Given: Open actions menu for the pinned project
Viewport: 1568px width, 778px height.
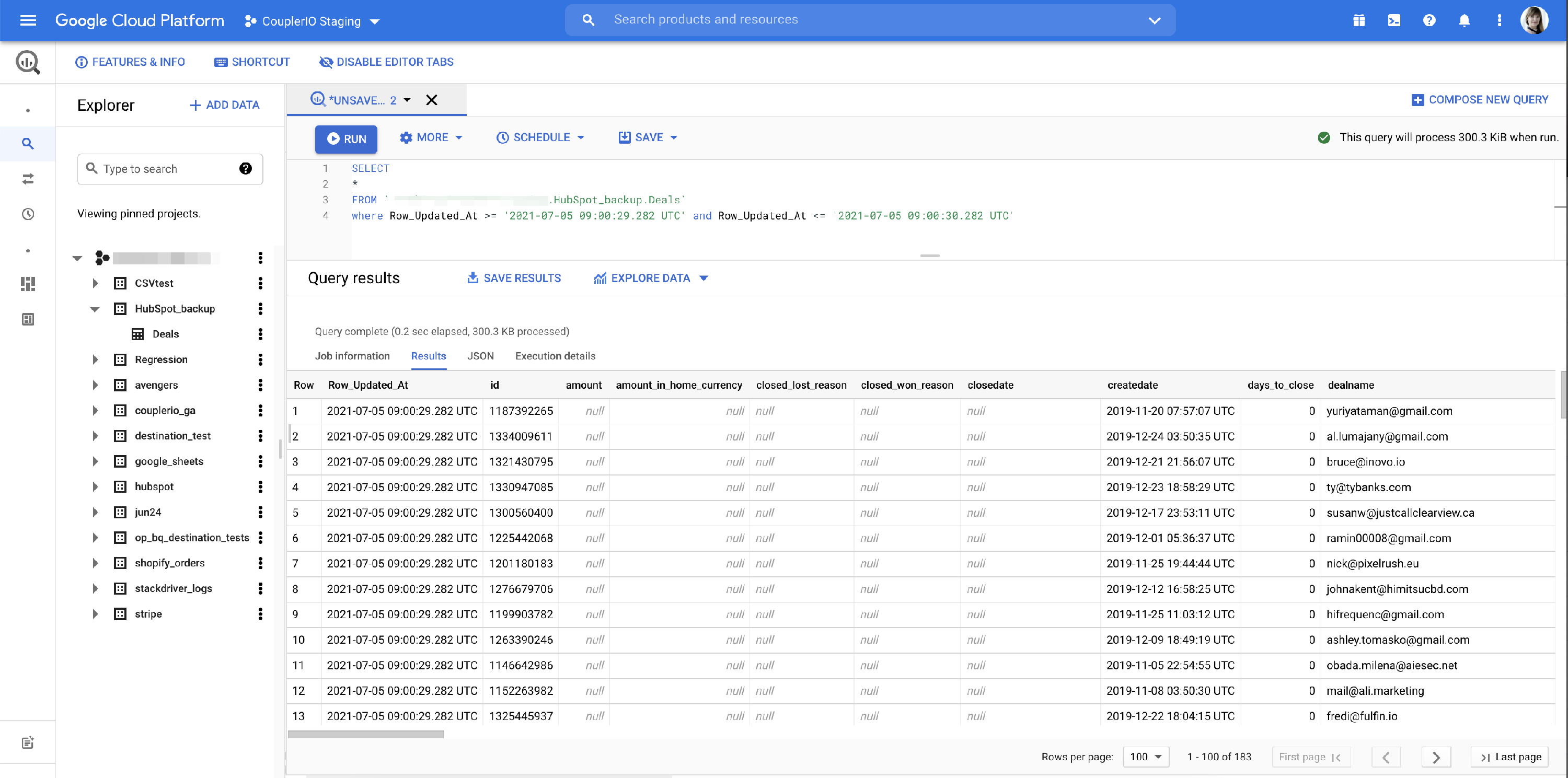Looking at the screenshot, I should click(260, 258).
